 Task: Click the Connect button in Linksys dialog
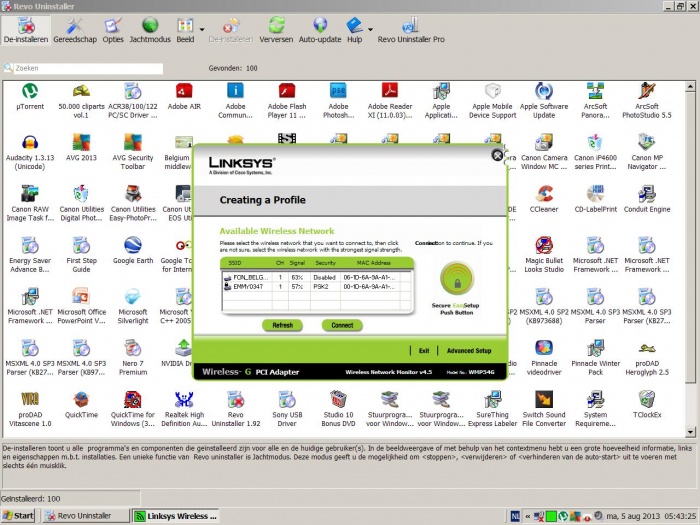342,325
